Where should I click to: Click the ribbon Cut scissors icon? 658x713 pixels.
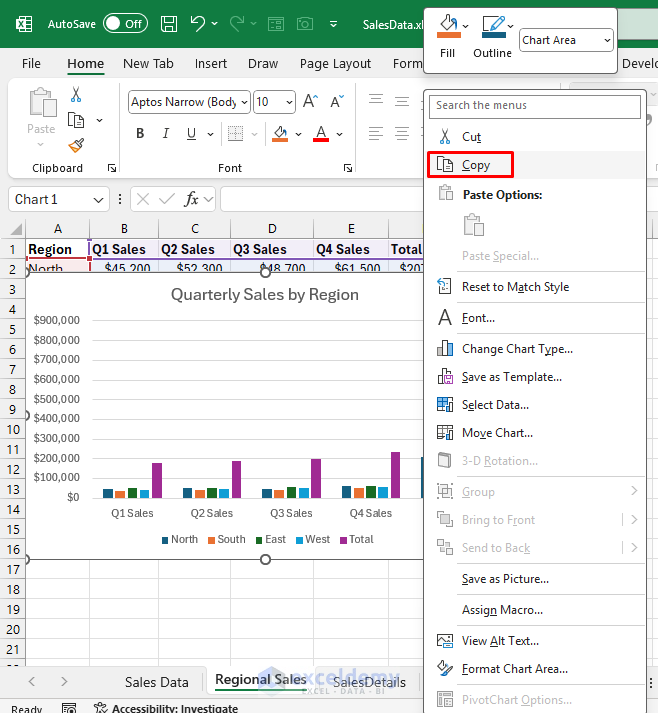pos(76,95)
